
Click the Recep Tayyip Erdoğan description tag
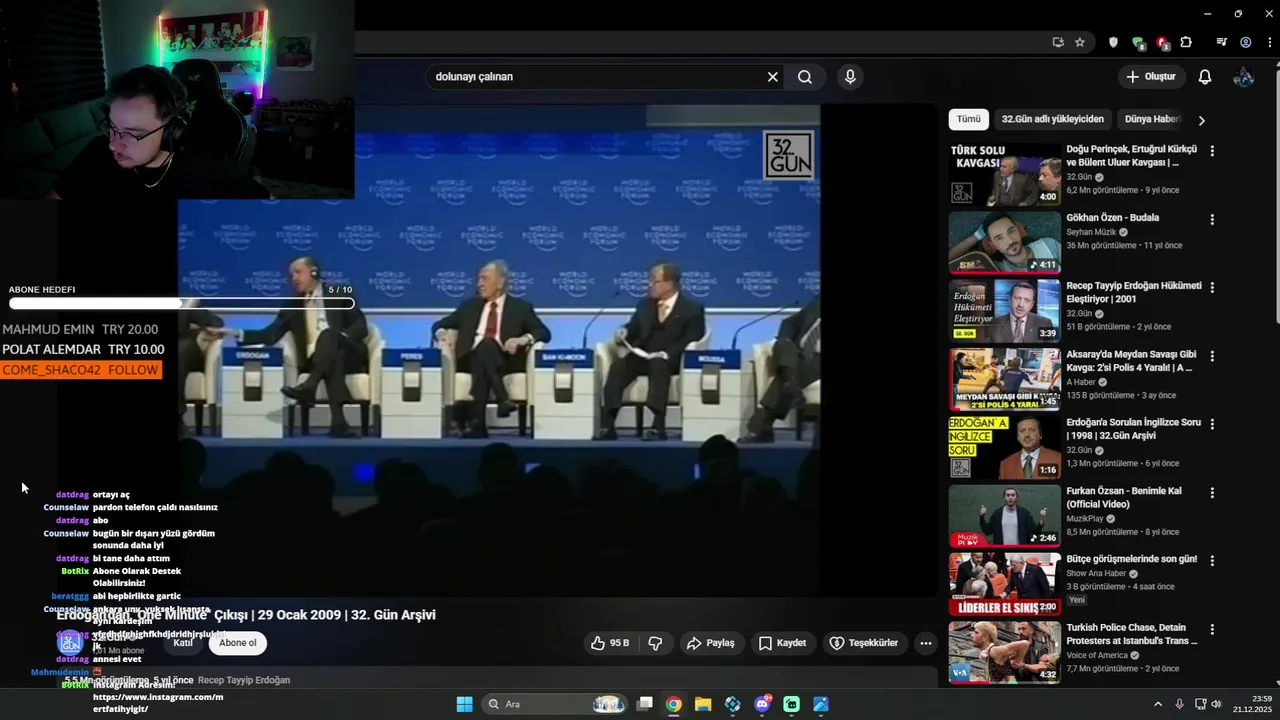click(x=244, y=680)
